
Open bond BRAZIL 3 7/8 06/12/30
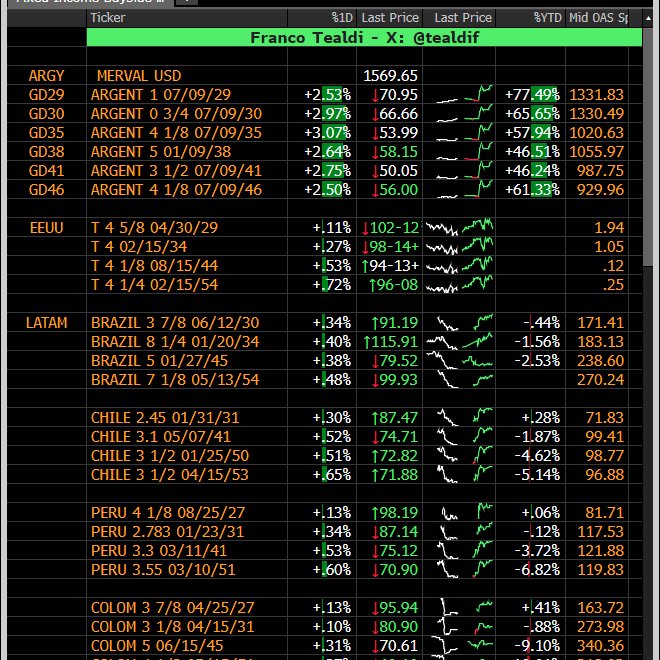175,322
